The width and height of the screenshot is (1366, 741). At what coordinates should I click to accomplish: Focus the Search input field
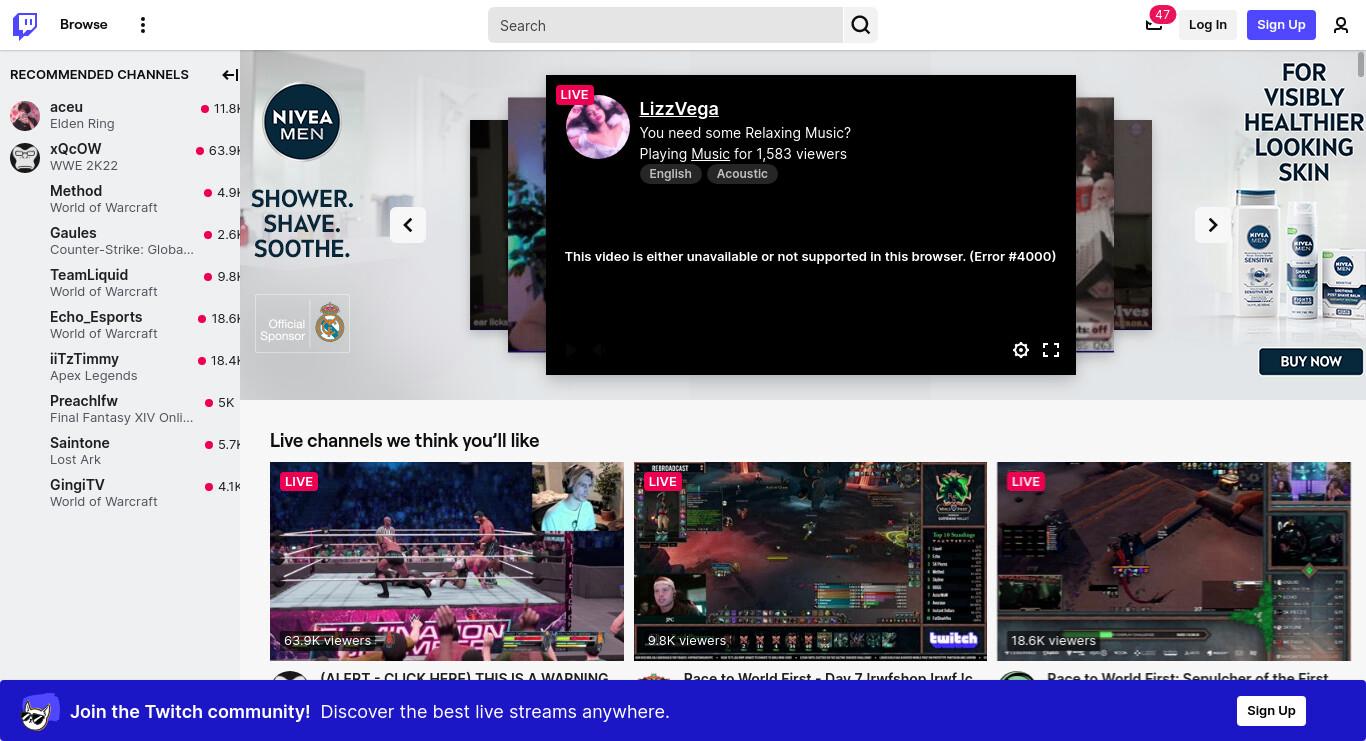(665, 25)
